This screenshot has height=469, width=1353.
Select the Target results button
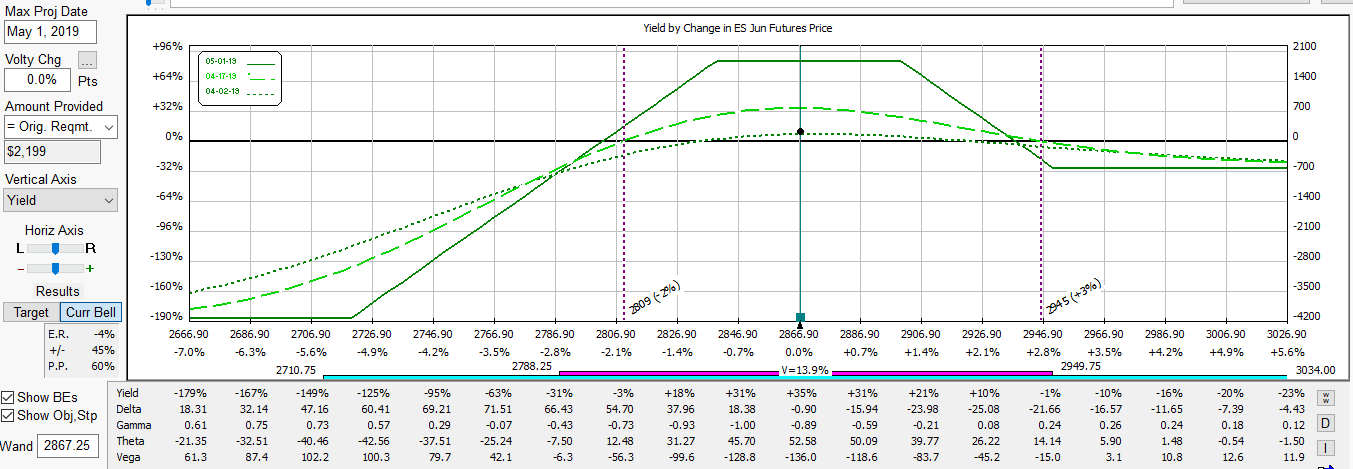pyautogui.click(x=31, y=312)
